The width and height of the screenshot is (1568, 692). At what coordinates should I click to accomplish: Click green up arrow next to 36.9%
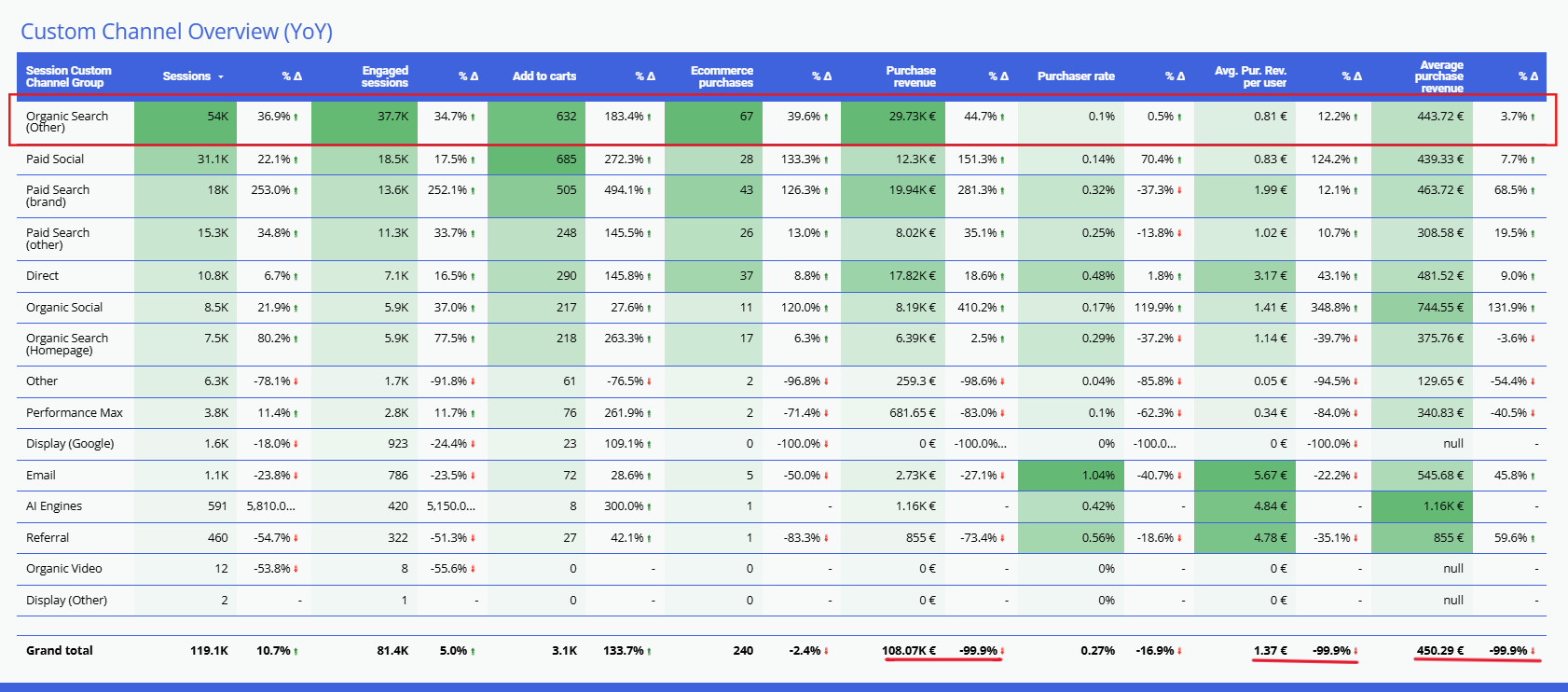(296, 118)
